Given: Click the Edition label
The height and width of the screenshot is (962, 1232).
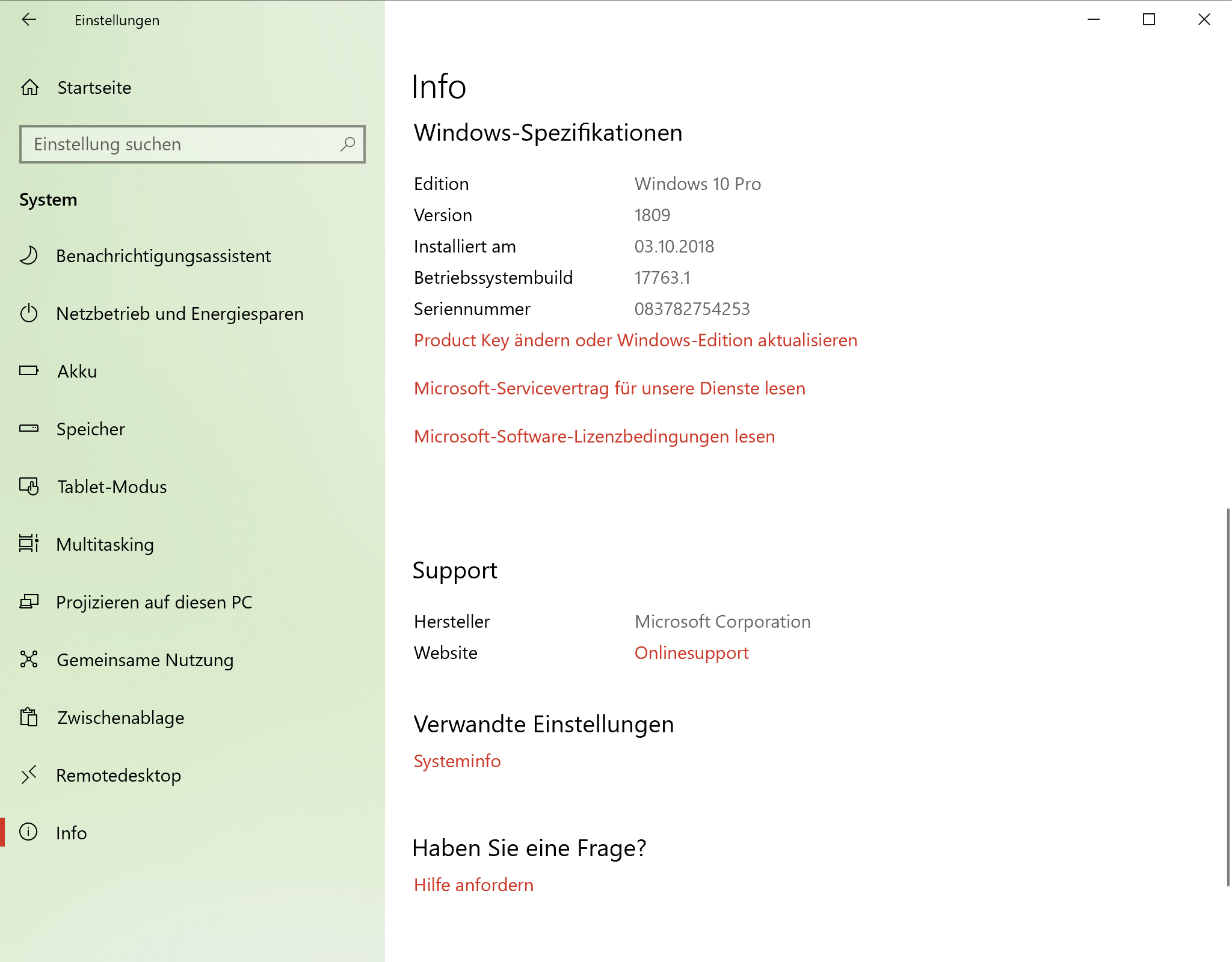Looking at the screenshot, I should point(442,184).
